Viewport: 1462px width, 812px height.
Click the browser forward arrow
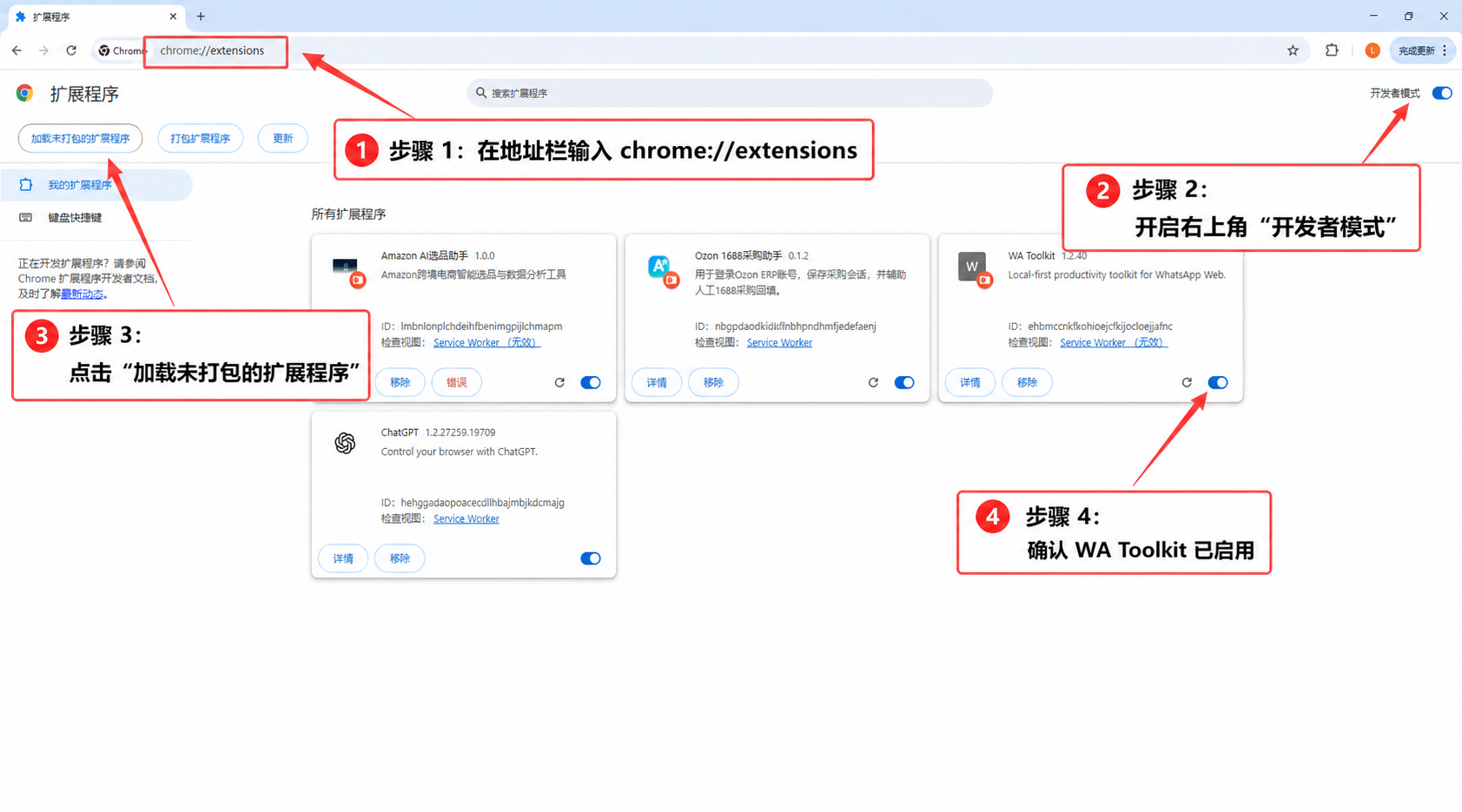pos(43,50)
